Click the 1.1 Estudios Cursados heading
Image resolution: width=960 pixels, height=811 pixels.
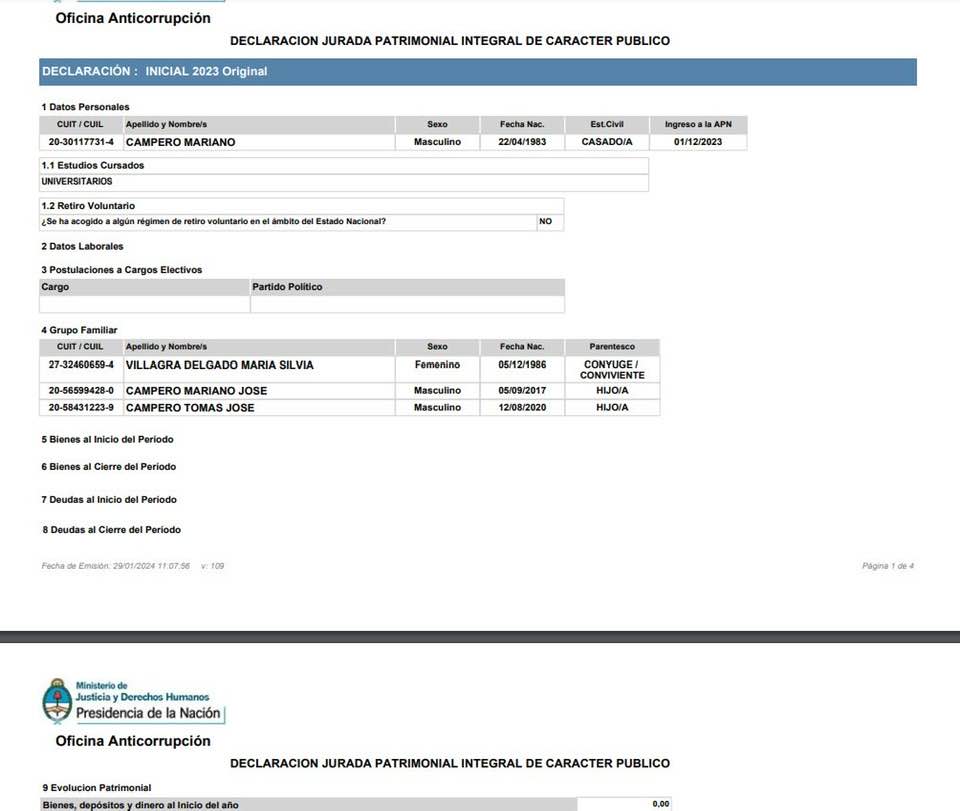(92, 165)
